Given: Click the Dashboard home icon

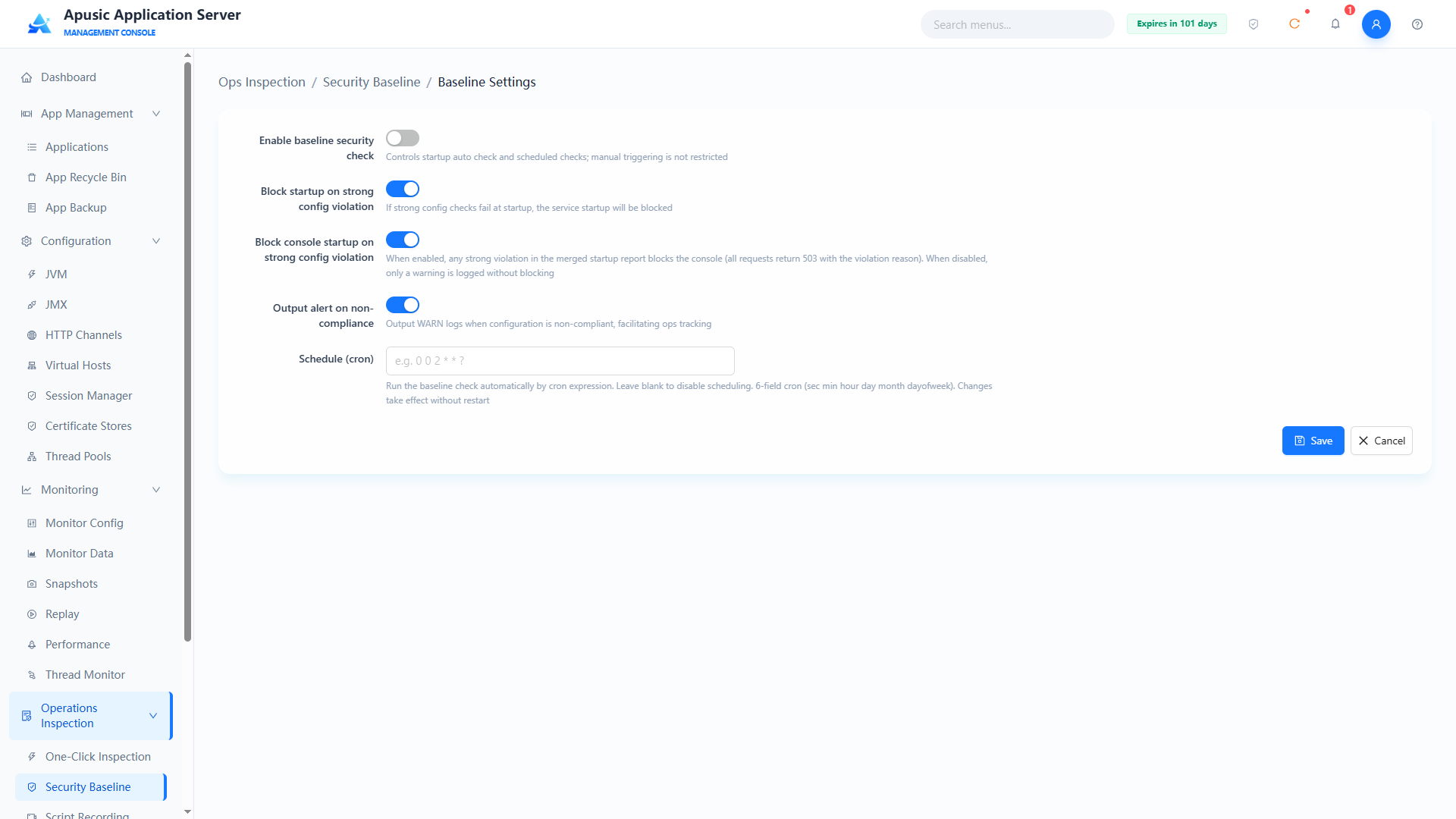Looking at the screenshot, I should [27, 77].
